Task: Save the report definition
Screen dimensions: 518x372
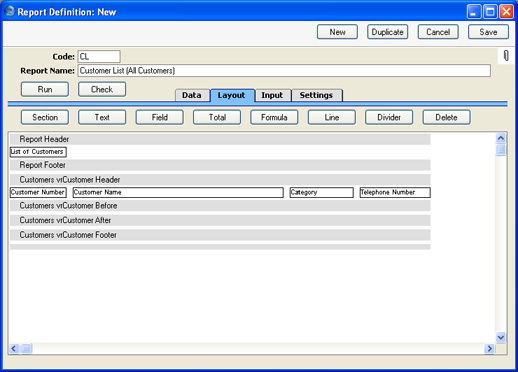Action: tap(488, 32)
